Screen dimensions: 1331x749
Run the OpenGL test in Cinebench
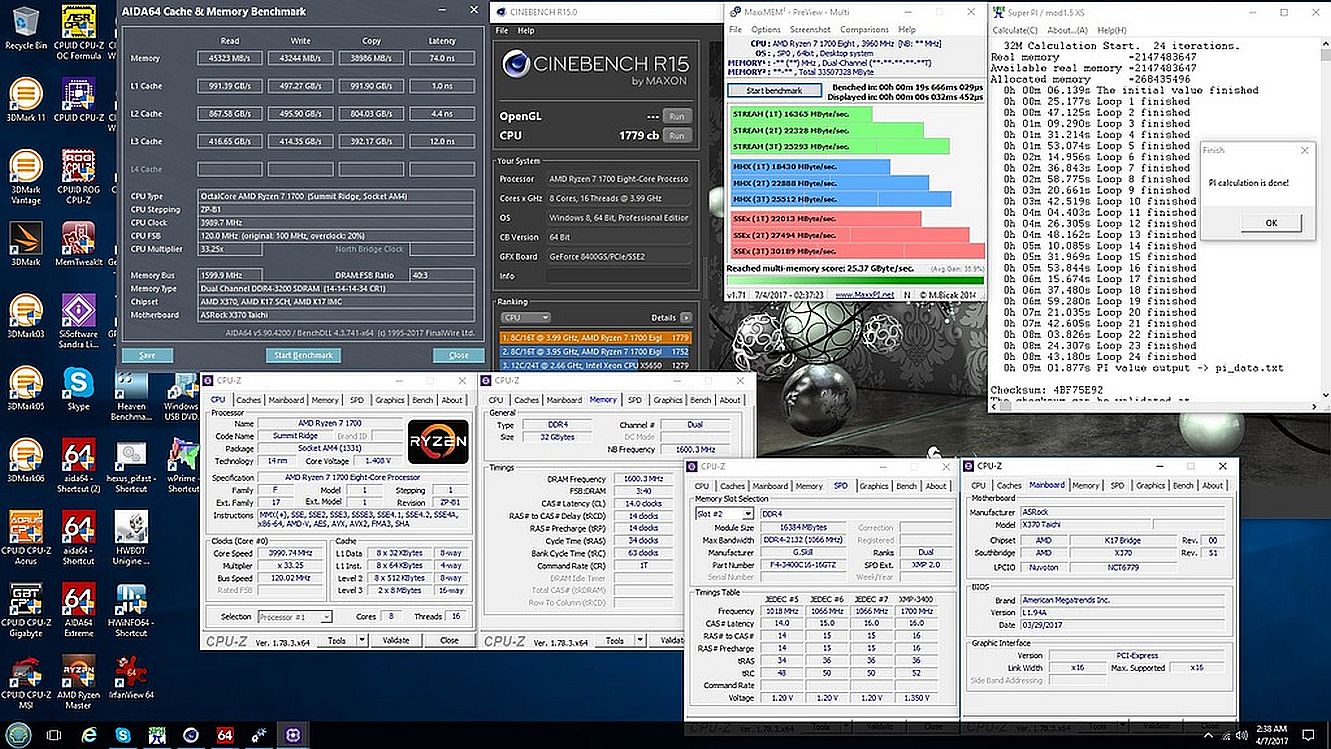677,116
